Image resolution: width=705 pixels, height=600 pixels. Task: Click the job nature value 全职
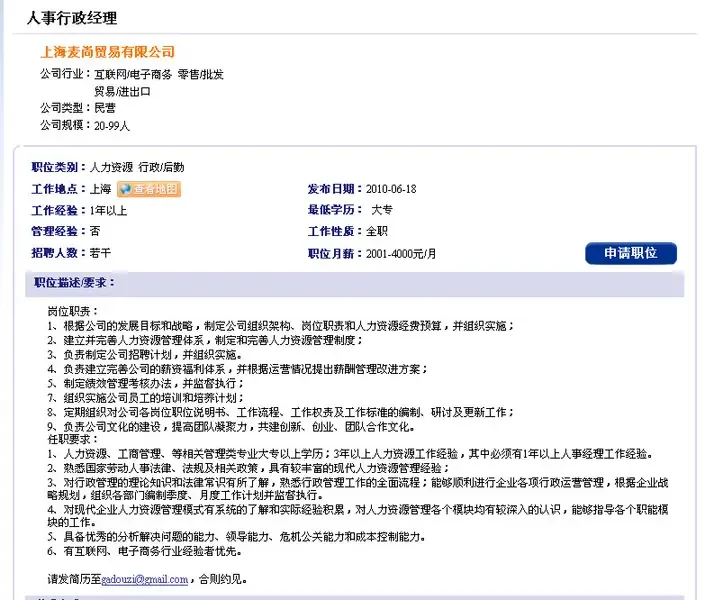377,232
